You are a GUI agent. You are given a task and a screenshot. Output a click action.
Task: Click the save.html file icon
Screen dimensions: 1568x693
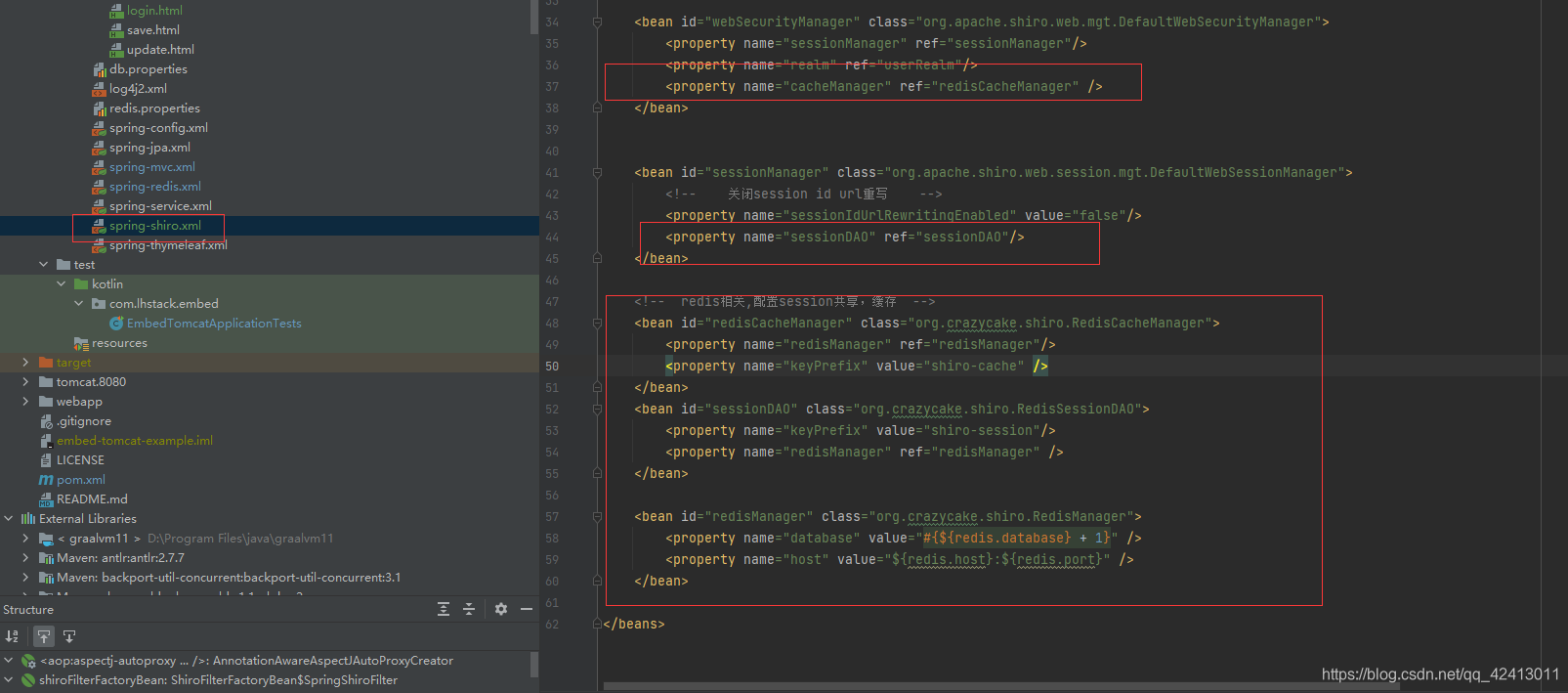tap(116, 30)
